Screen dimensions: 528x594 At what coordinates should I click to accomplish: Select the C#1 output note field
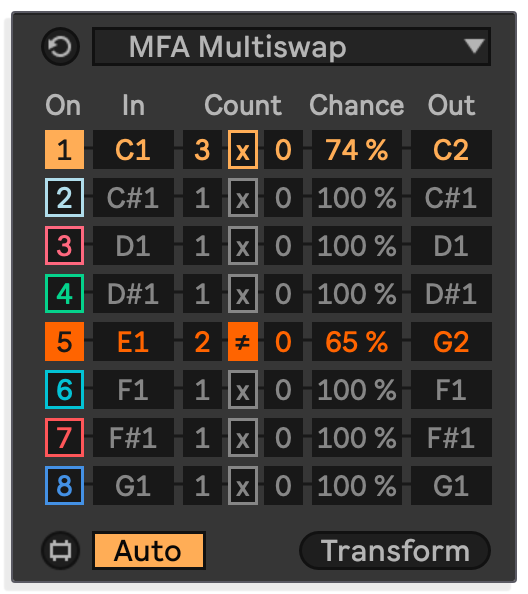pos(451,197)
